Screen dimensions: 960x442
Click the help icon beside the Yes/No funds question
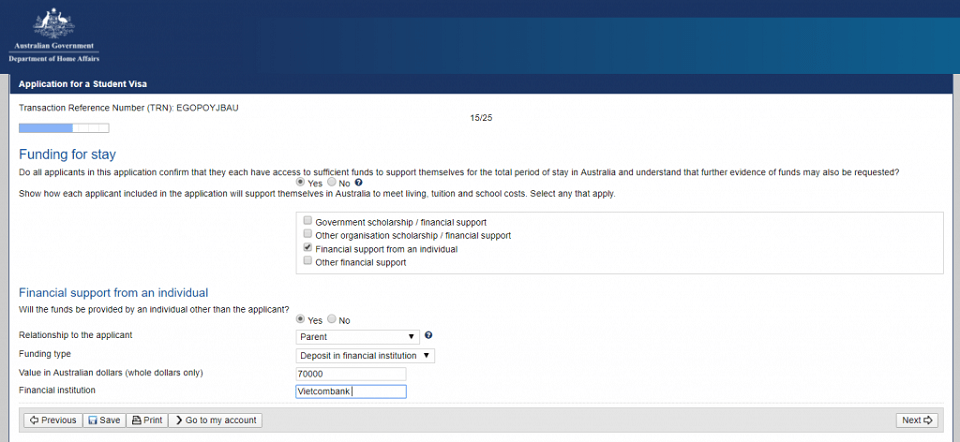(358, 184)
